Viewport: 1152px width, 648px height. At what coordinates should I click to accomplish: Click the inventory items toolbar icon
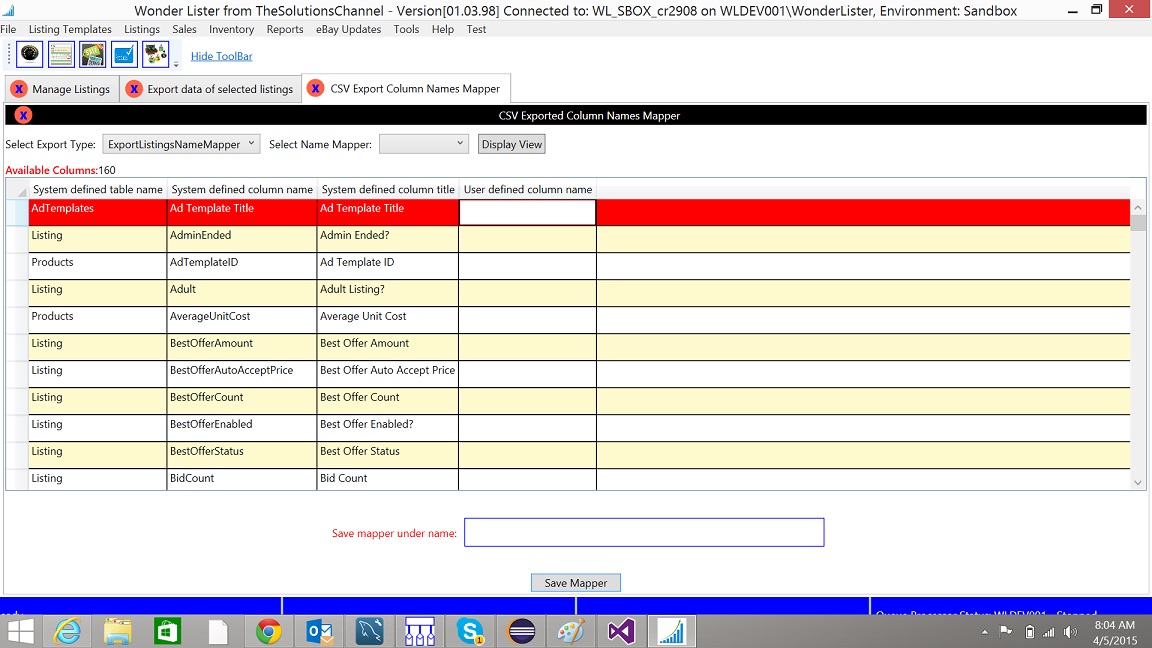156,54
